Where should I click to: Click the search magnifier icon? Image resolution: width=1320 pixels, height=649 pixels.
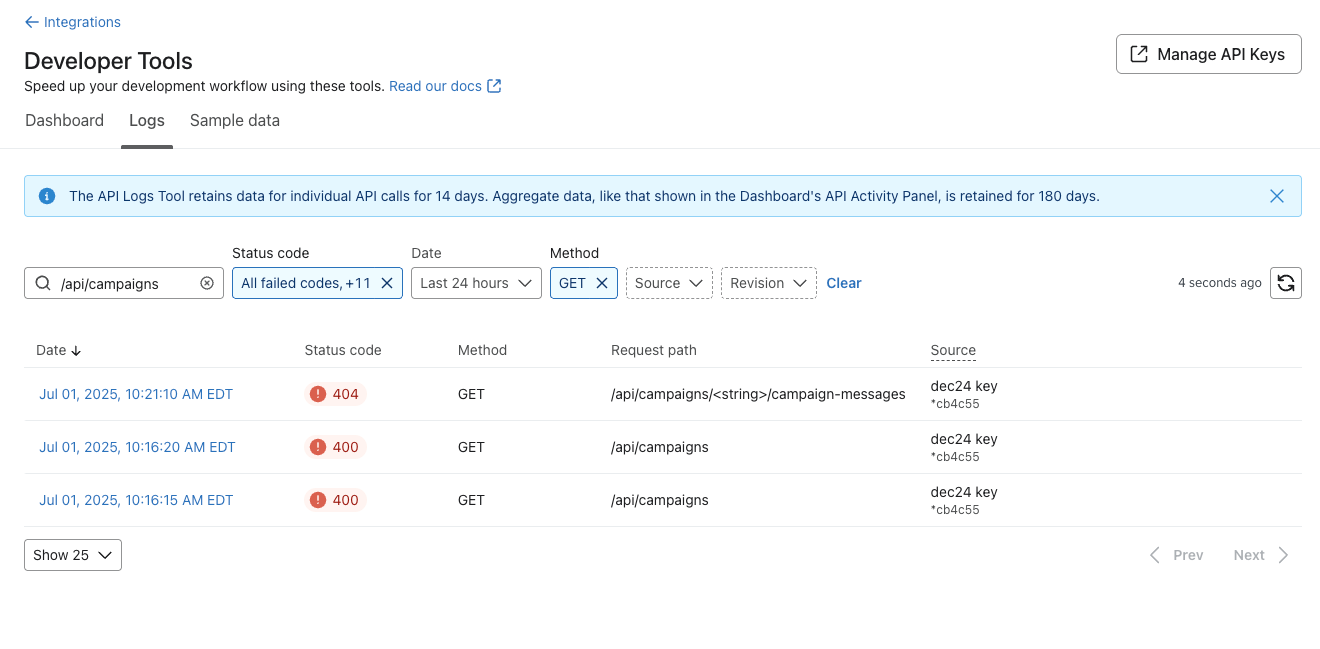click(43, 283)
